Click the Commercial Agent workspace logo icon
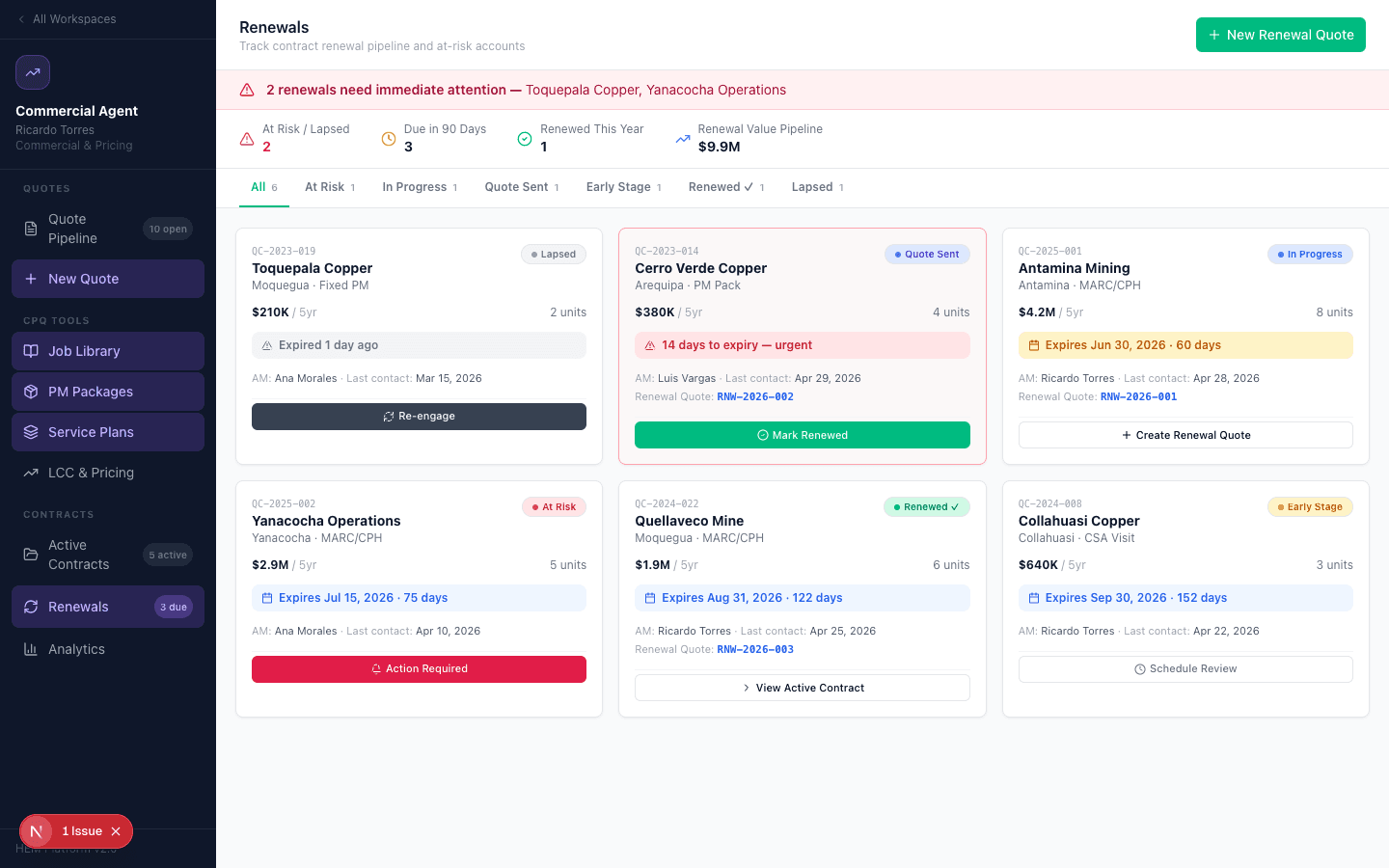Image resolution: width=1389 pixels, height=868 pixels. tap(33, 72)
